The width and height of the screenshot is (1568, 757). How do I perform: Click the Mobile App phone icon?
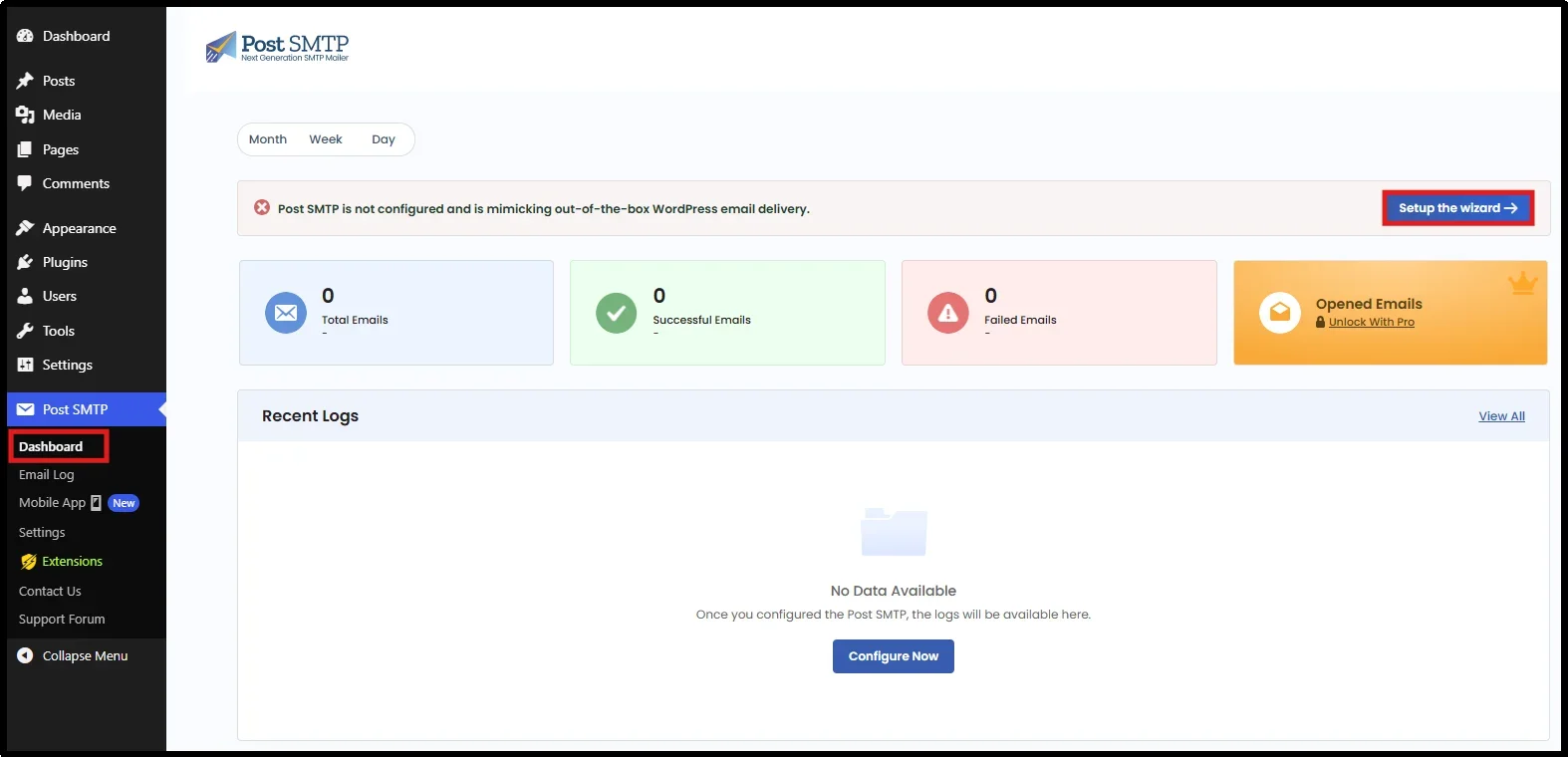click(96, 503)
